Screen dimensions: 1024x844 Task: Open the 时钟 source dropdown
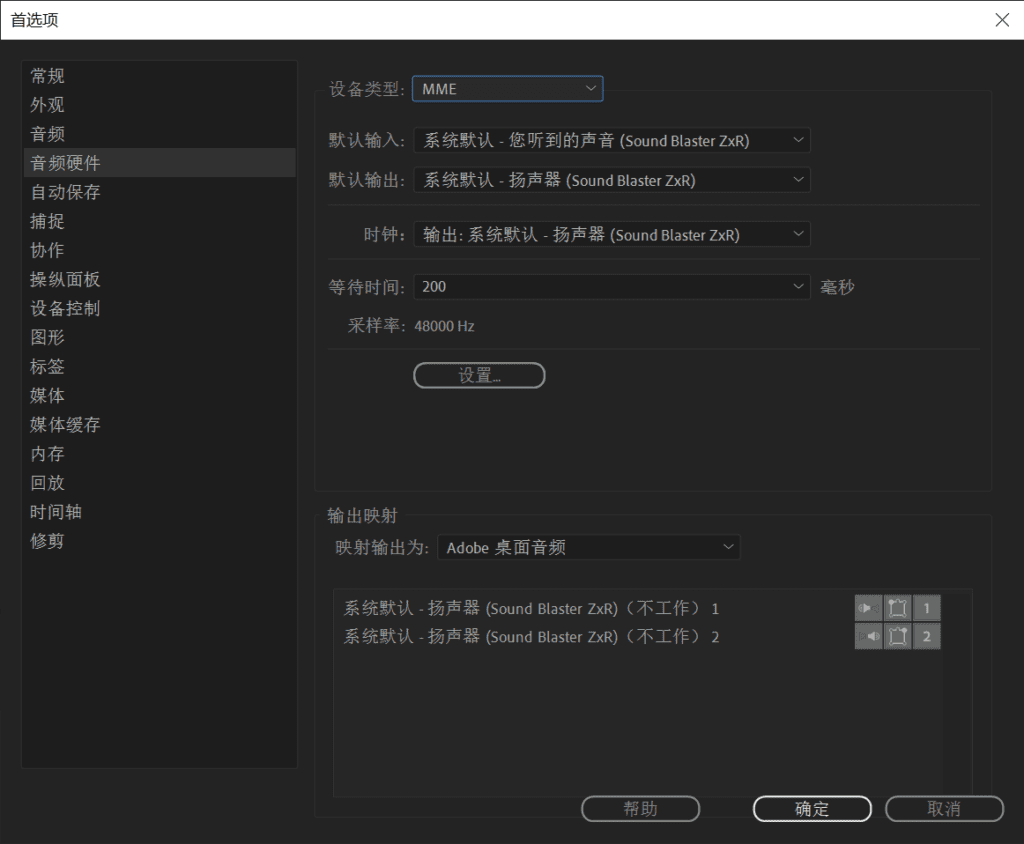[612, 235]
